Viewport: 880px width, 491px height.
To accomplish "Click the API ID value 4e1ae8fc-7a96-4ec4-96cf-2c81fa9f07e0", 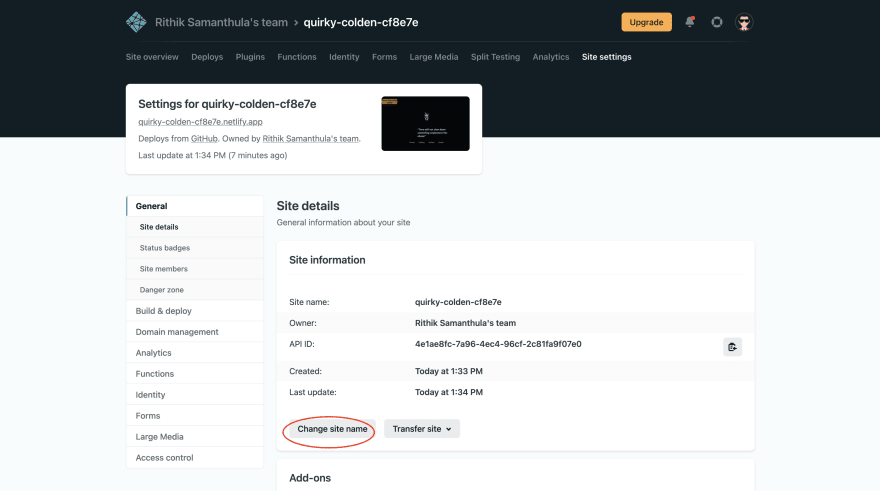I will tap(498, 344).
